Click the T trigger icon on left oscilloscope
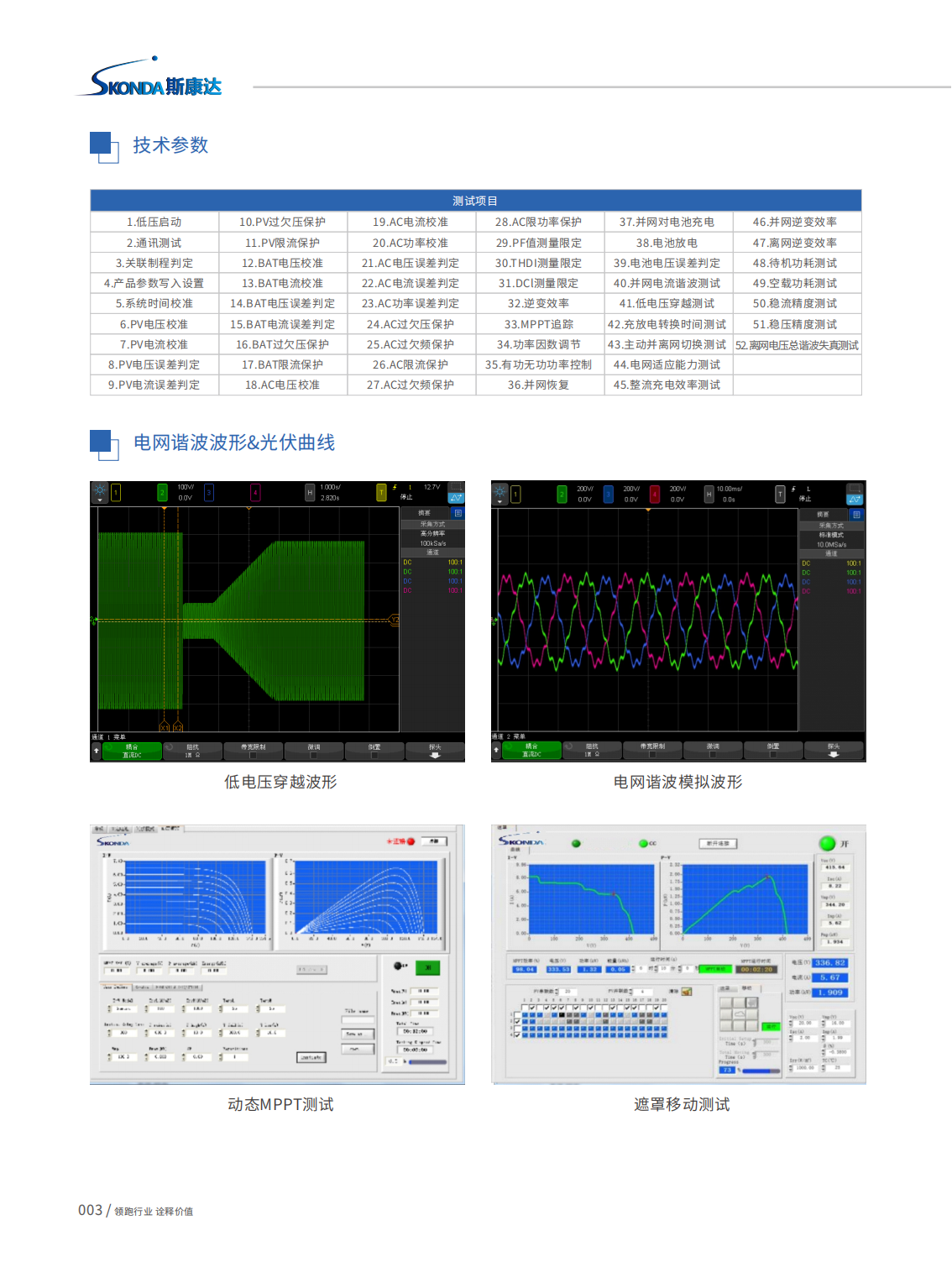 (381, 493)
